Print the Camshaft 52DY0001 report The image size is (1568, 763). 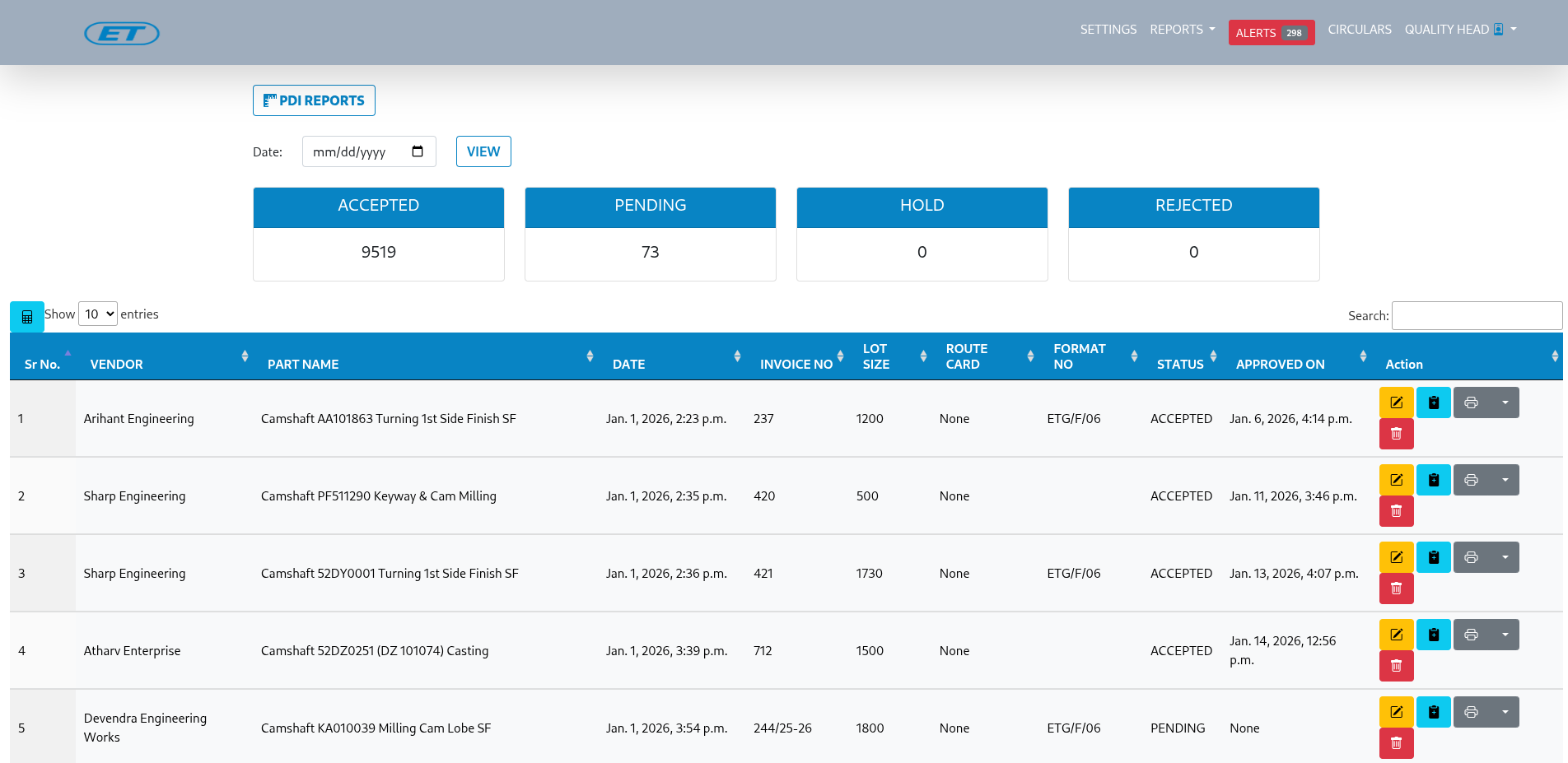(x=1471, y=557)
